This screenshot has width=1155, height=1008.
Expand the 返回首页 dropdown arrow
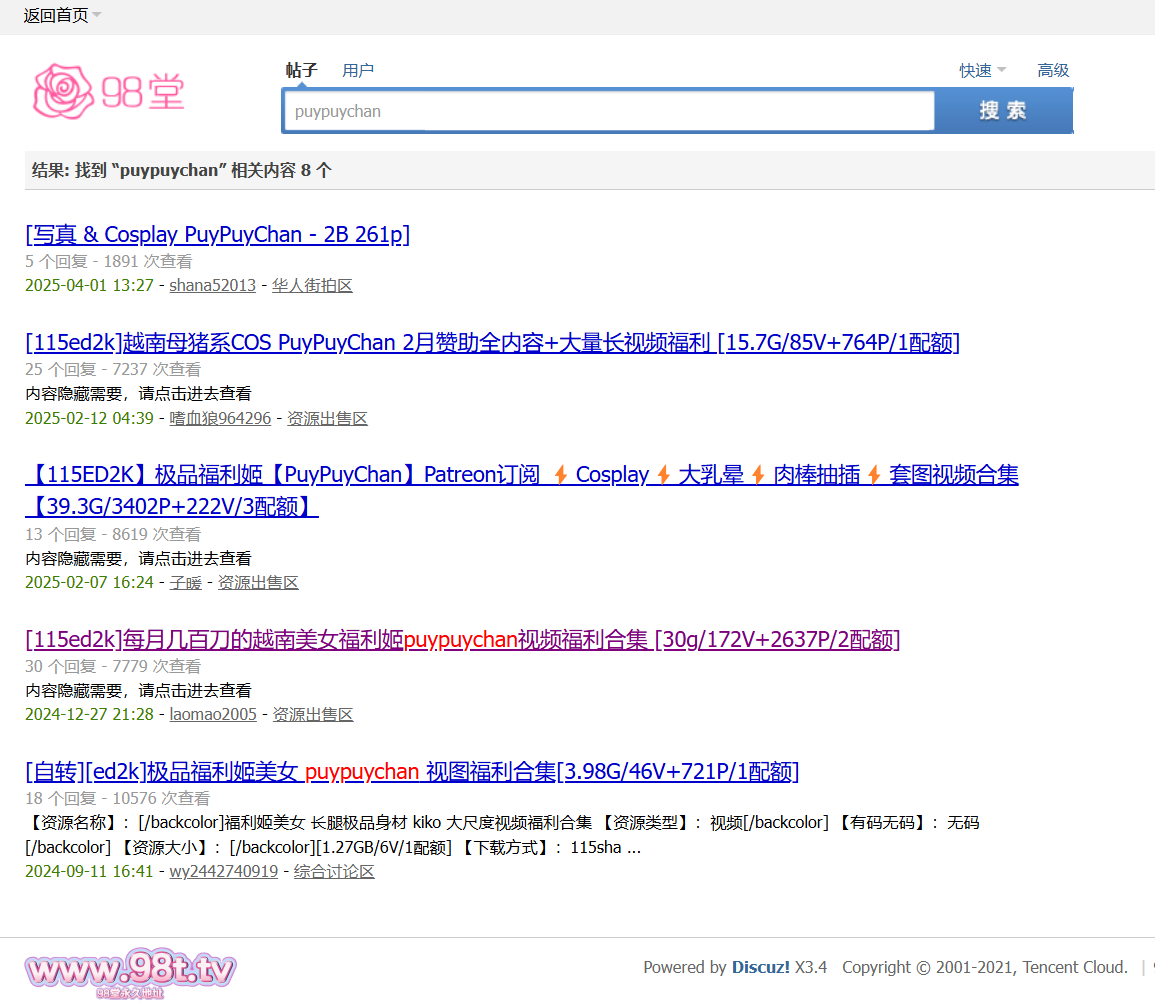point(97,16)
